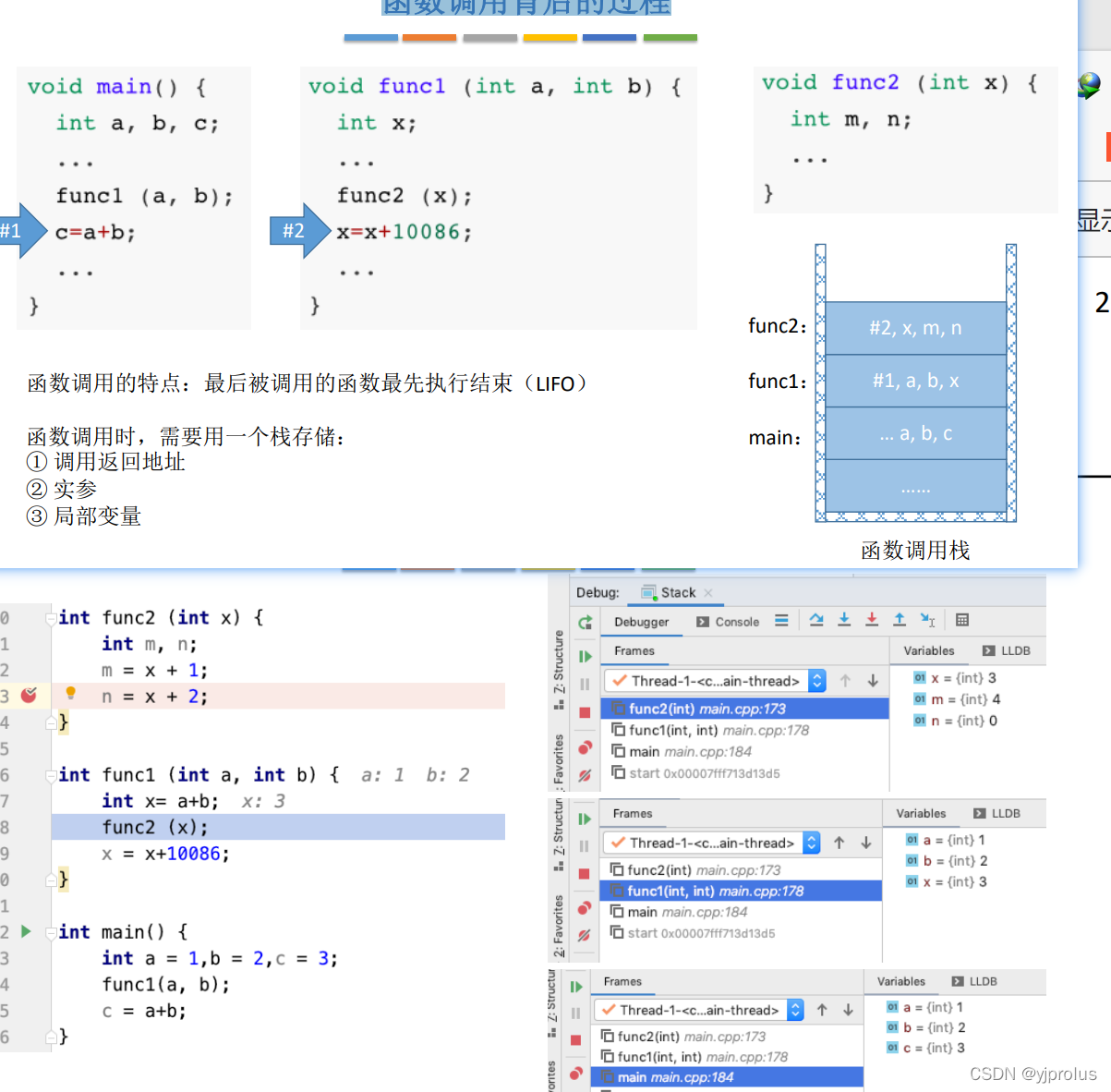Previous frame arrow in panel with func1 selected
1111x1092 pixels.
(x=839, y=843)
